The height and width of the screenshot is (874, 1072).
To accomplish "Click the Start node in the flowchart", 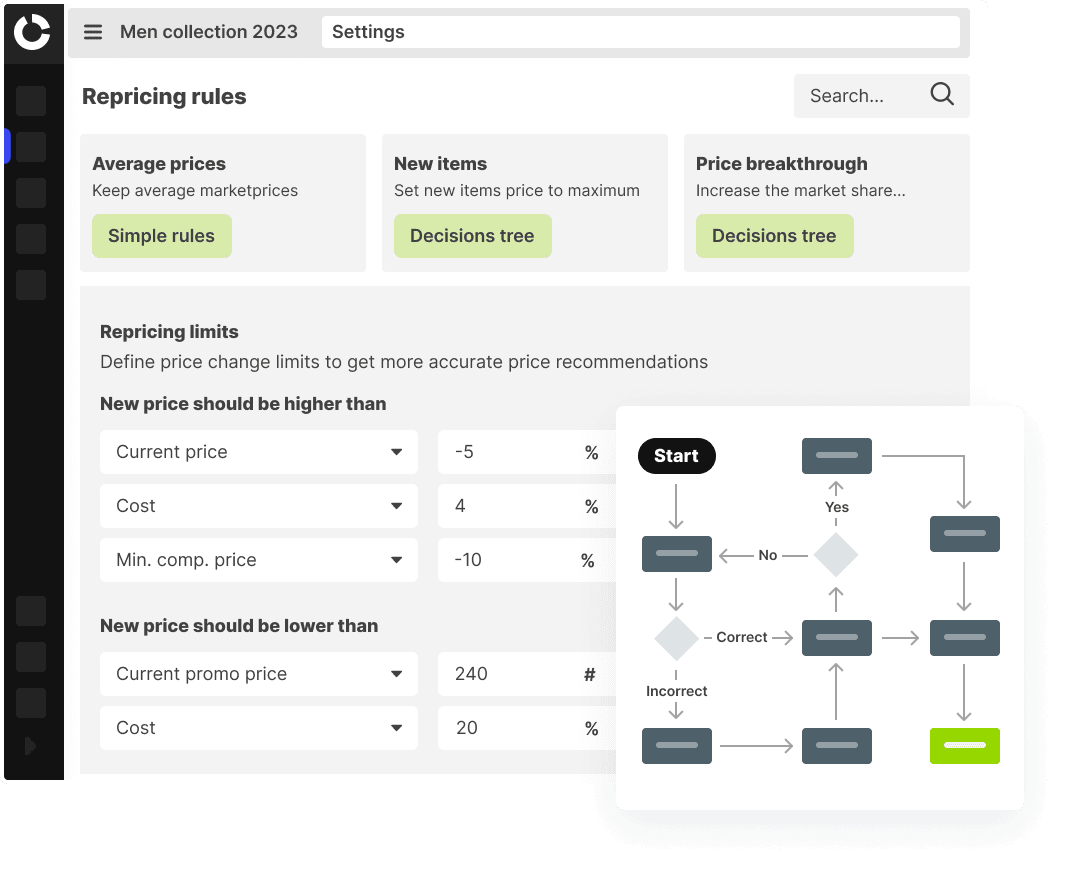I will (x=676, y=456).
